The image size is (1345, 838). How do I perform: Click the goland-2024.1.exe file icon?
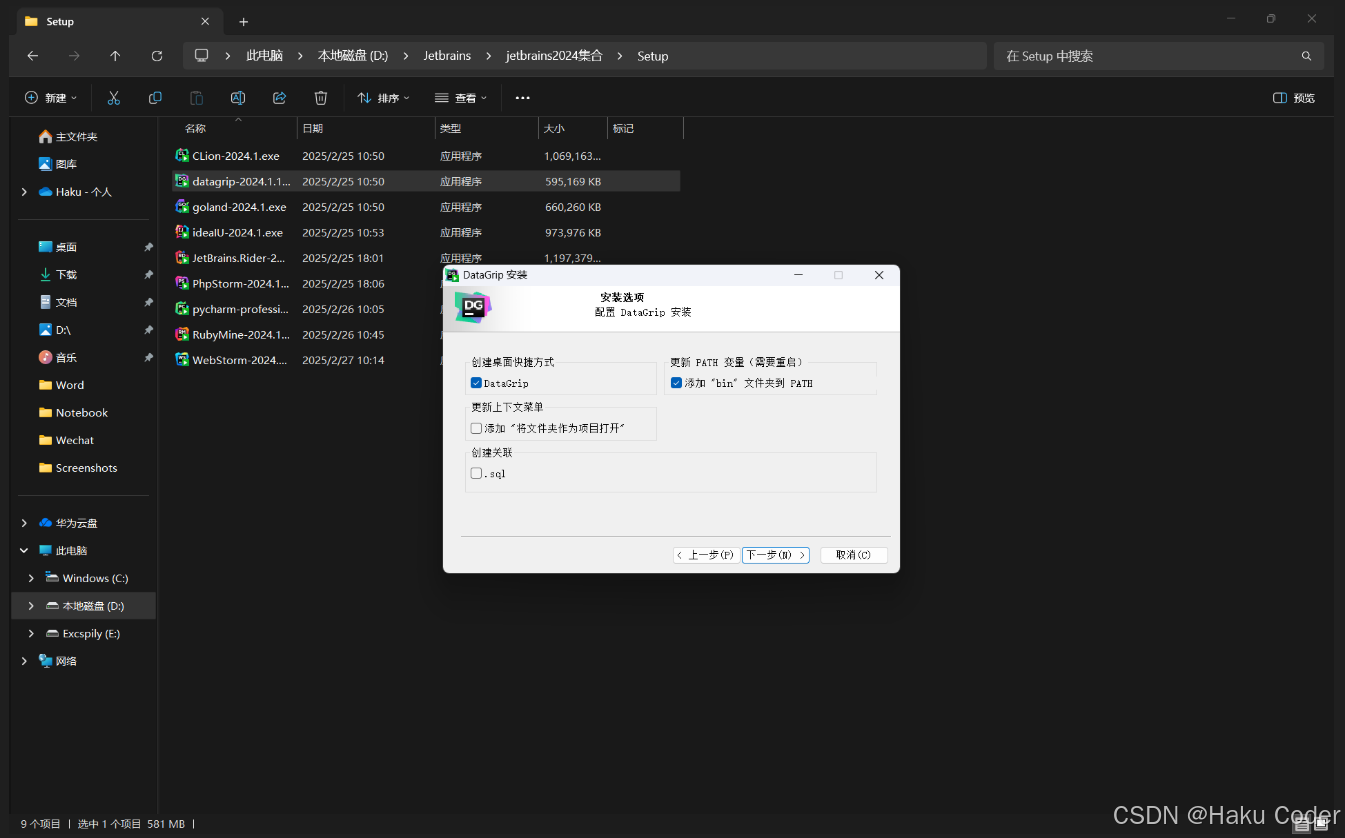(x=182, y=207)
